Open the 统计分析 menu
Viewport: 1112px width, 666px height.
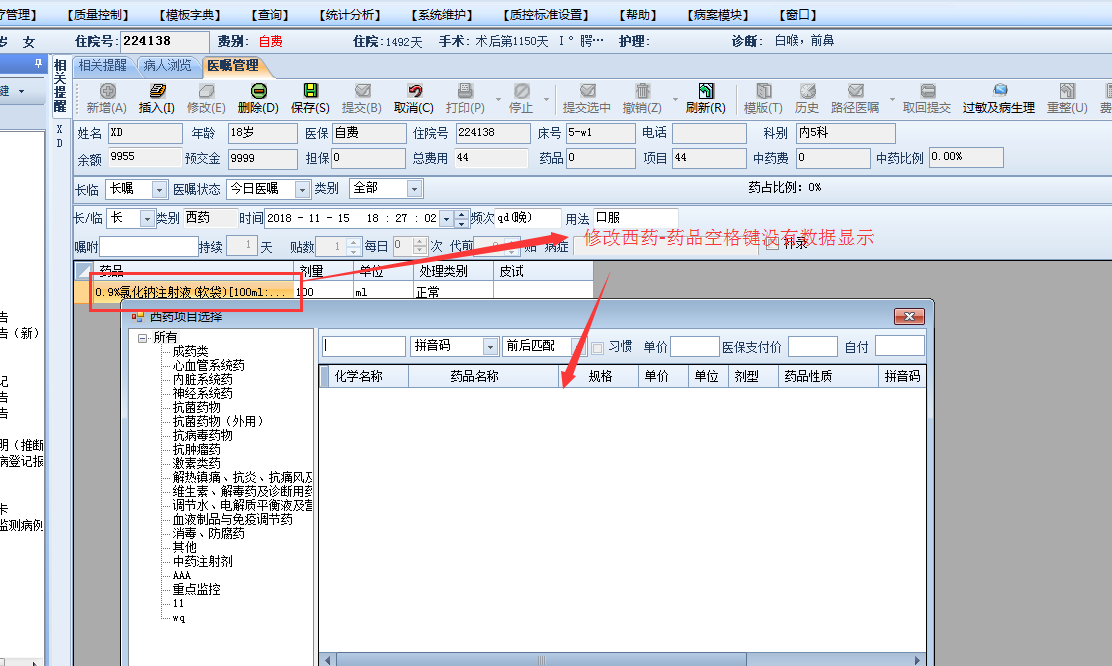tap(350, 14)
